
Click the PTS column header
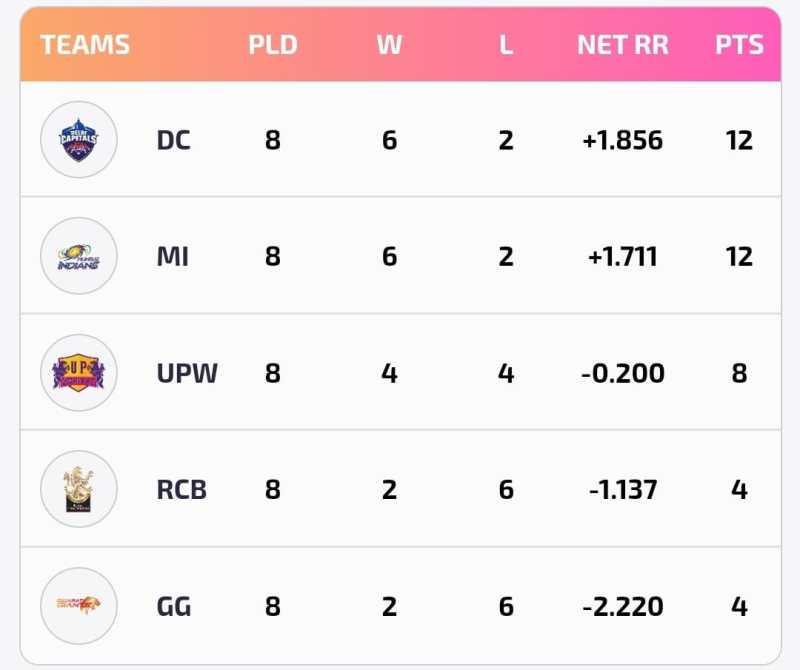739,45
